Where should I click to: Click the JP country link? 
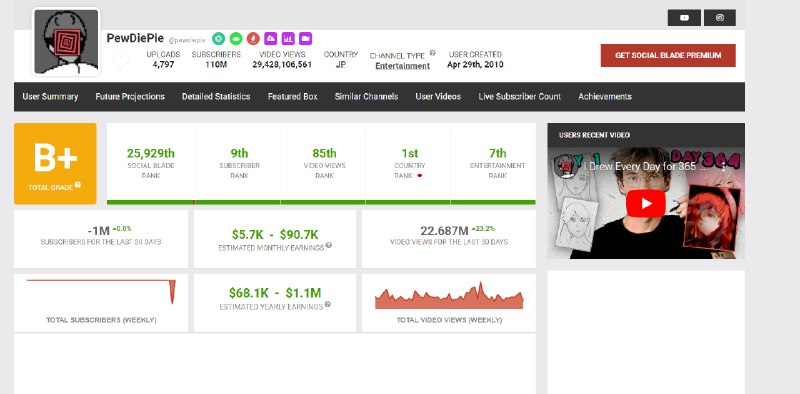click(341, 65)
